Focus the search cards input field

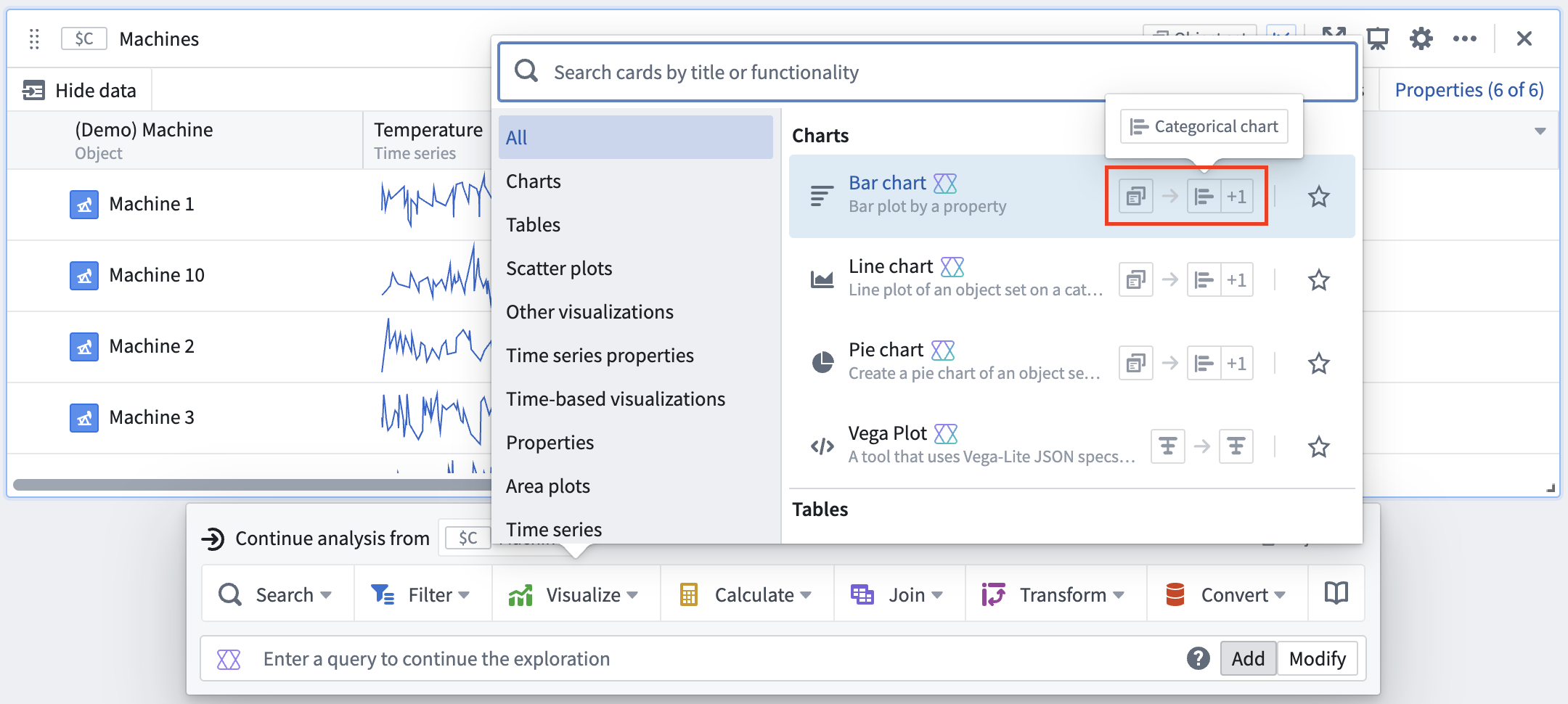click(x=927, y=72)
